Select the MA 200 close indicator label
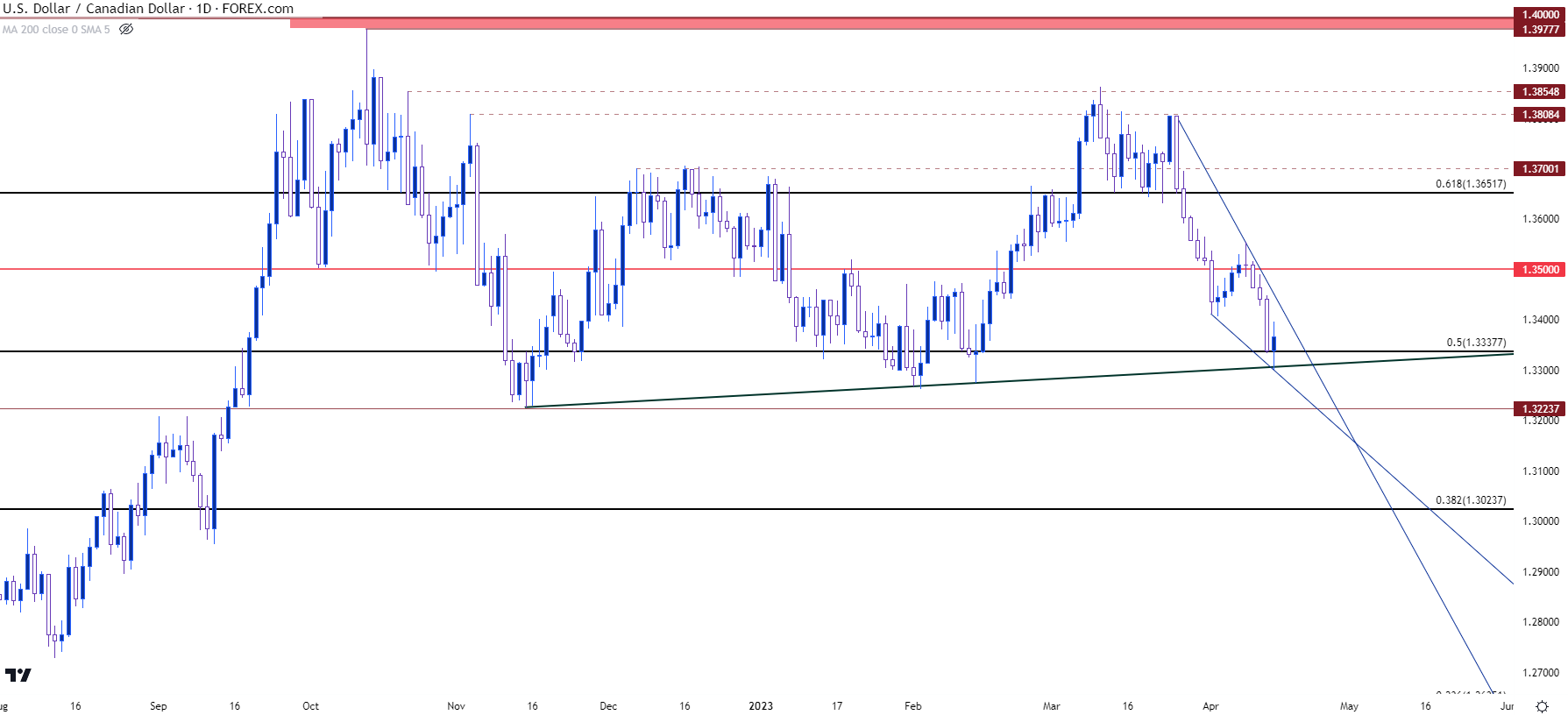 [x=56, y=30]
